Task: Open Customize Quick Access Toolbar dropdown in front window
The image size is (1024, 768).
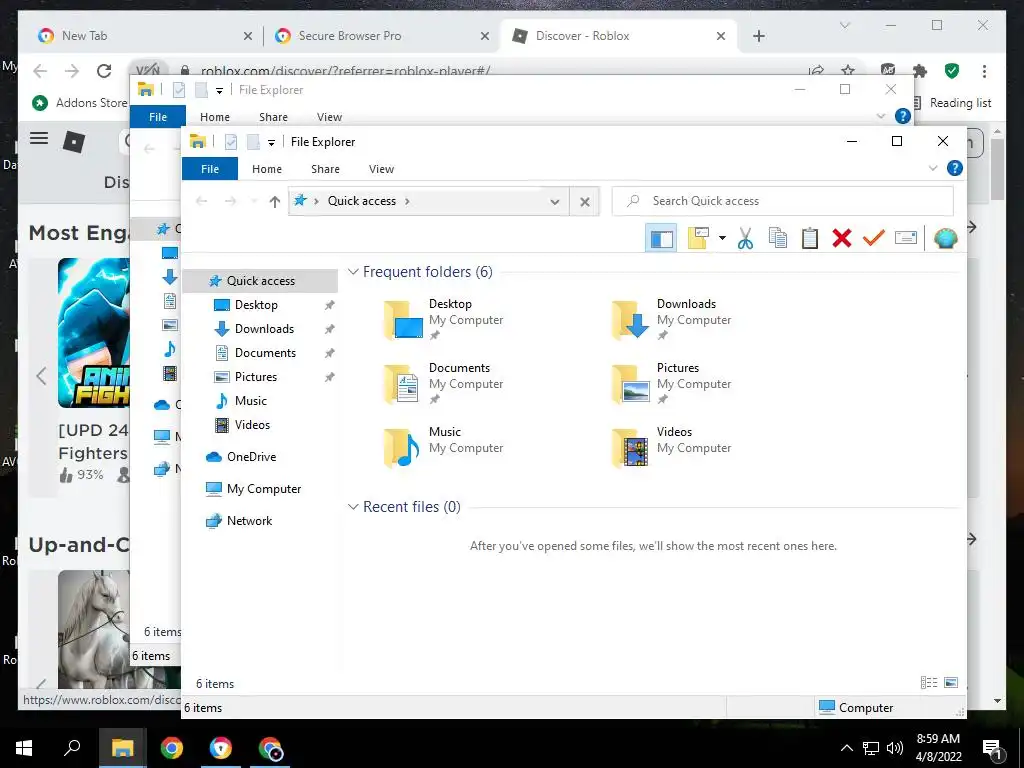Action: [x=271, y=142]
